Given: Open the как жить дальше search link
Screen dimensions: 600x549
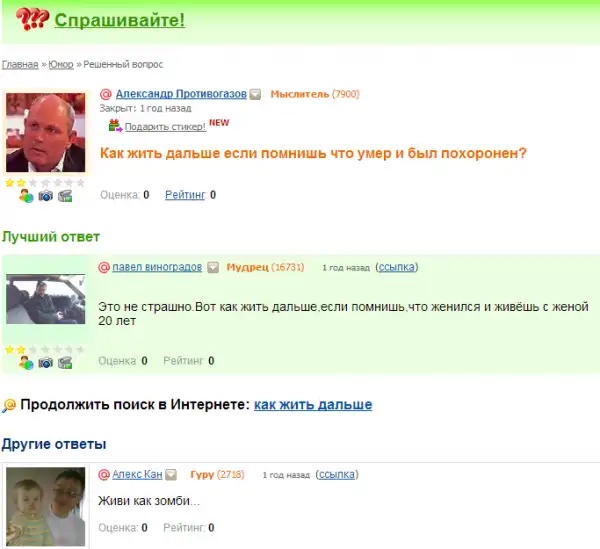Looking at the screenshot, I should tap(313, 404).
